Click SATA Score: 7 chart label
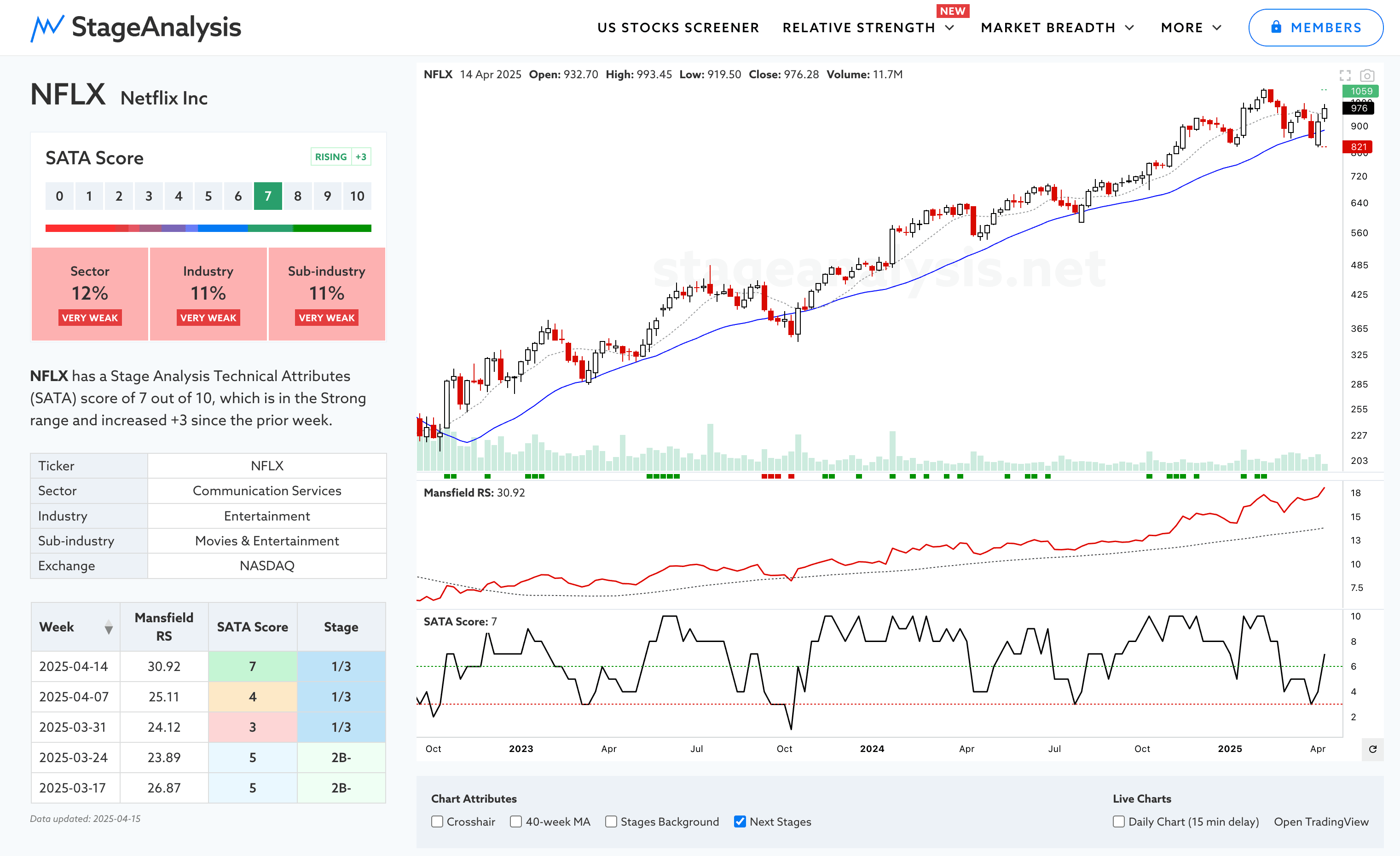 460,621
